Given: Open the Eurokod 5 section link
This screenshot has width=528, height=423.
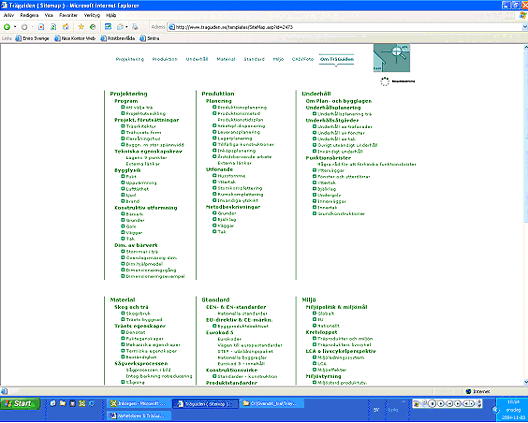Looking at the screenshot, I should pyautogui.click(x=220, y=332).
